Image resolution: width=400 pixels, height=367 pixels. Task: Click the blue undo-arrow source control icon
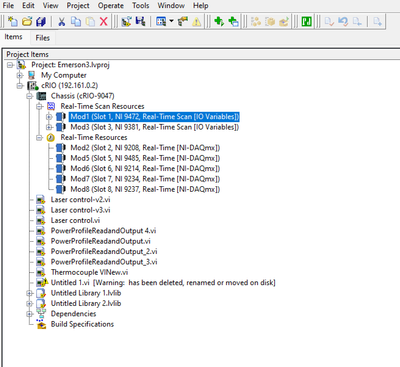pos(343,22)
